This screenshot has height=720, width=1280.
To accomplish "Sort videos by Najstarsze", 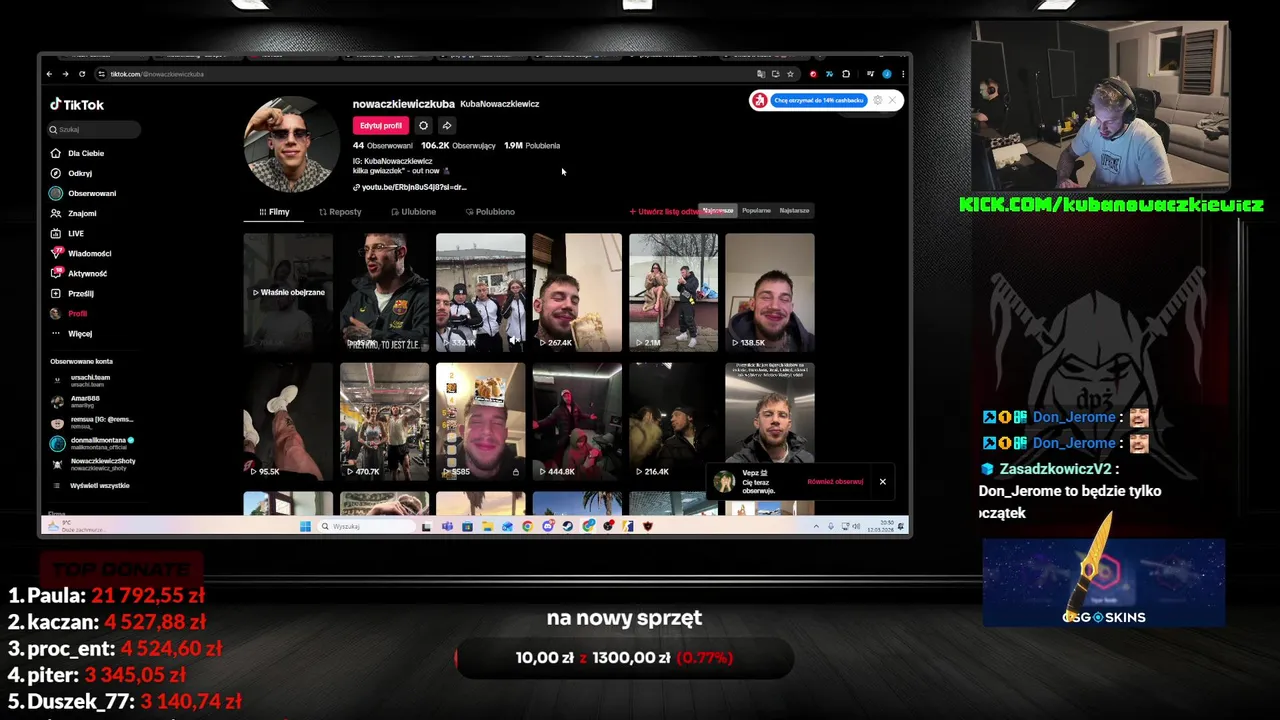I will (x=795, y=211).
